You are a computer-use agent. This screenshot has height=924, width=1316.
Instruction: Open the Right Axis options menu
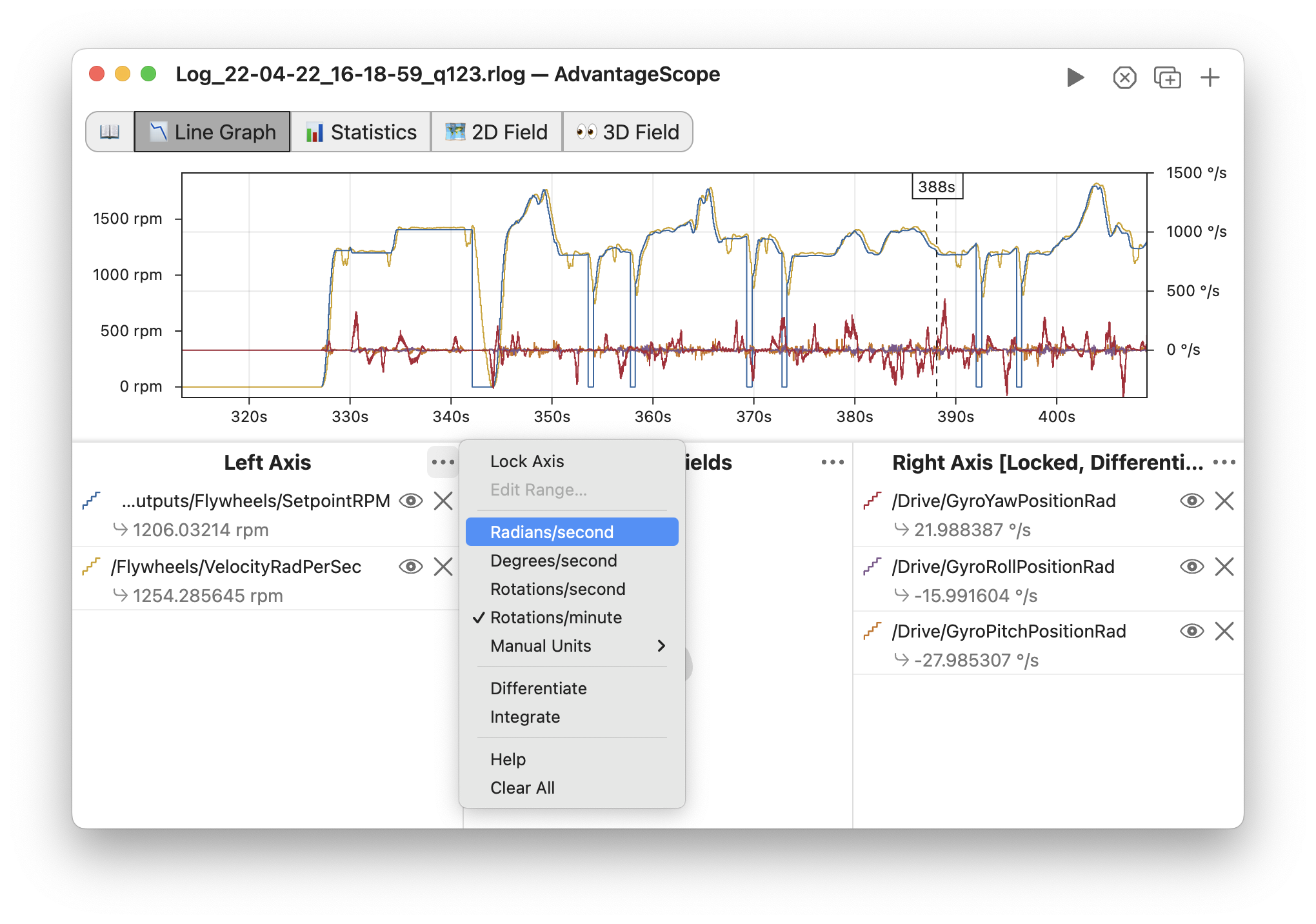(1224, 462)
